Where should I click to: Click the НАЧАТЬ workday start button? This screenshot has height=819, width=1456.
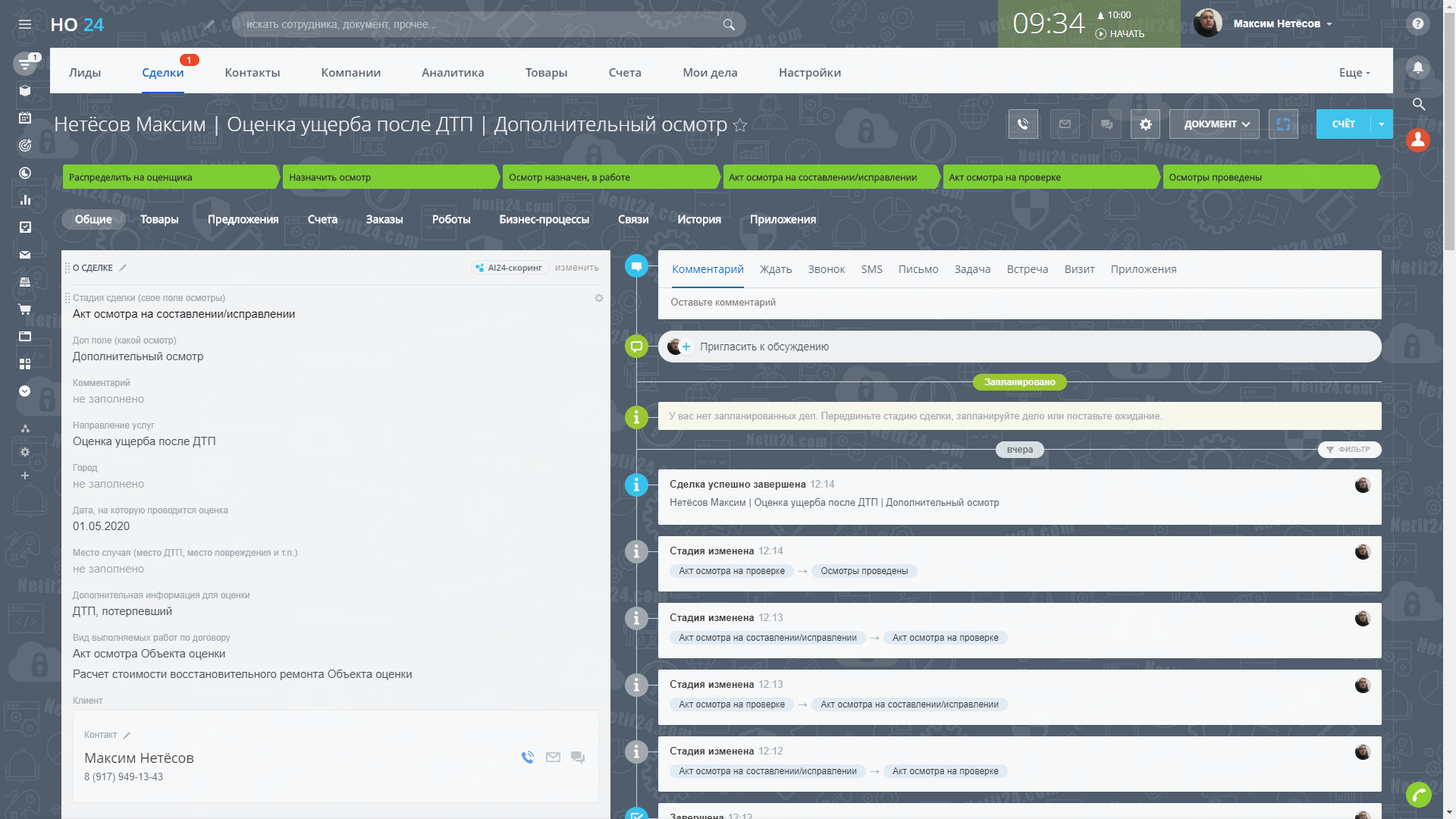coord(1120,34)
